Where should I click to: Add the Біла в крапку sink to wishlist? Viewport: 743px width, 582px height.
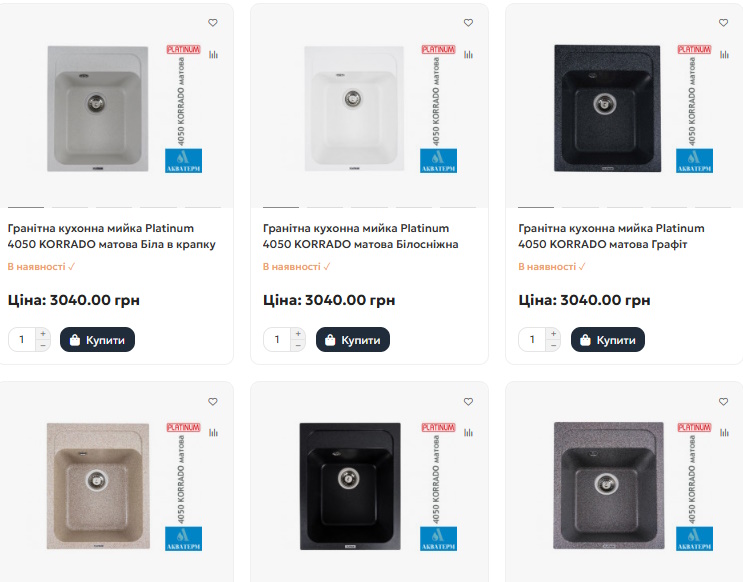213,23
